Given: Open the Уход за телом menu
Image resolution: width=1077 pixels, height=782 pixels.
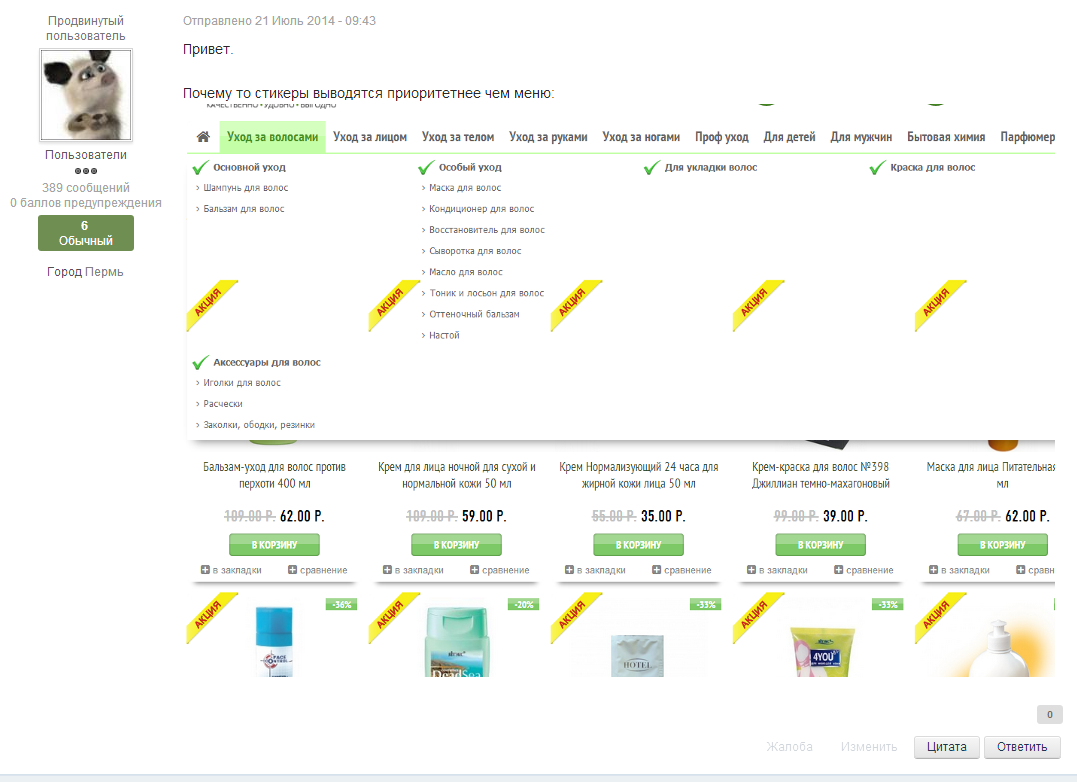Looking at the screenshot, I should point(458,137).
